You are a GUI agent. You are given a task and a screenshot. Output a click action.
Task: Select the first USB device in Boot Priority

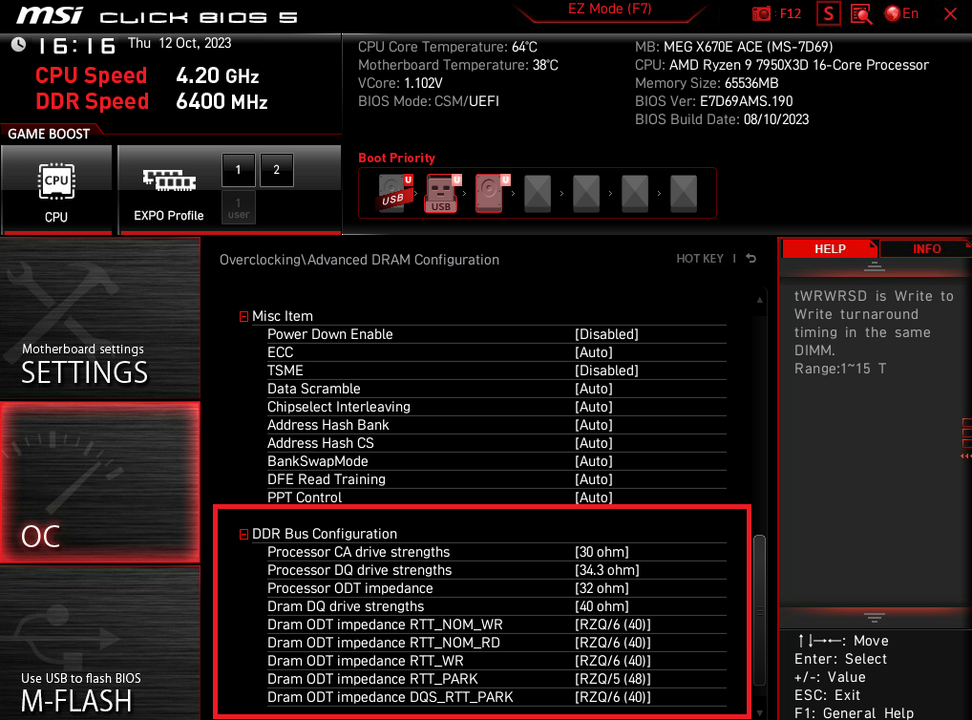[393, 191]
